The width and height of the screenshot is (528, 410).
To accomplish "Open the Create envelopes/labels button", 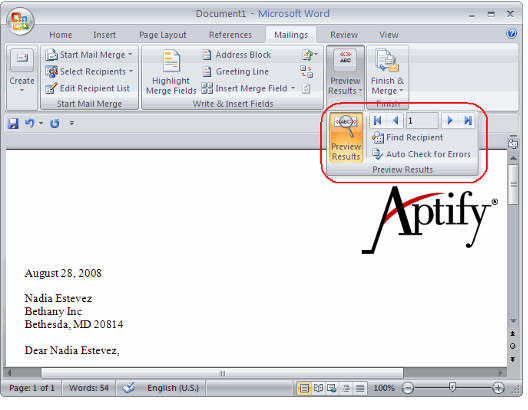I will (22, 71).
